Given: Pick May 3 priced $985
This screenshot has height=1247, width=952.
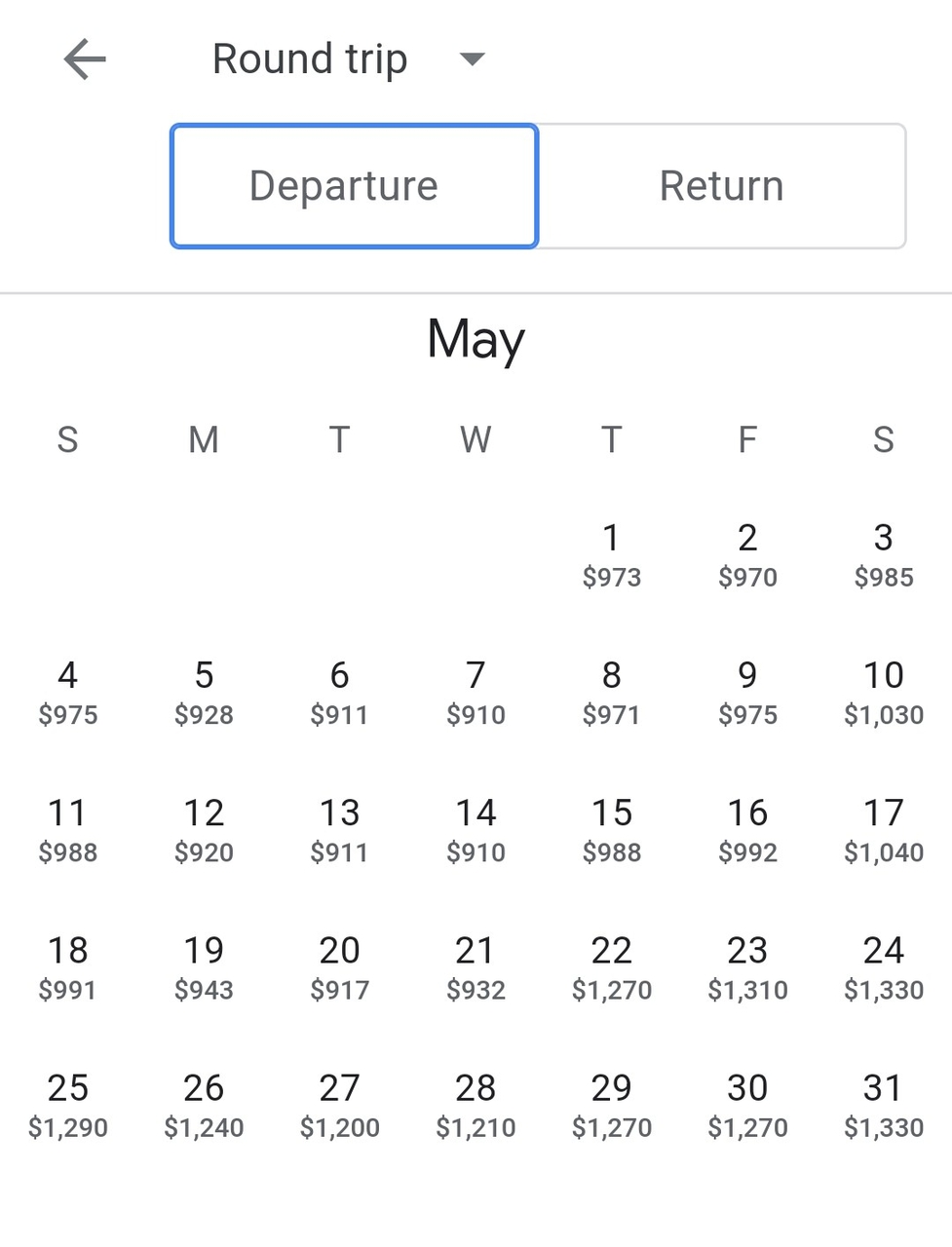Looking at the screenshot, I should point(884,555).
